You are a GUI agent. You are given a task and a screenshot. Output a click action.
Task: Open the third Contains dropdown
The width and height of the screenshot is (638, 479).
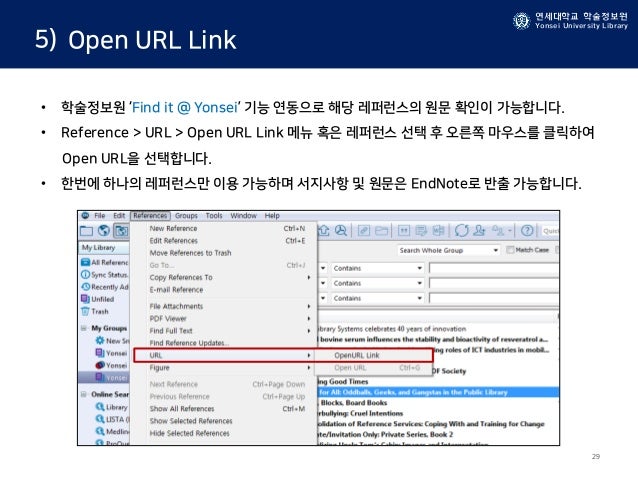click(x=378, y=298)
